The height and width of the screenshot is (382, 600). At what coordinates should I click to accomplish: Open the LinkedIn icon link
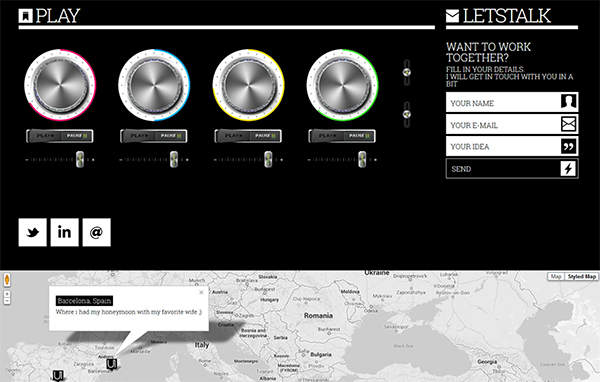point(64,232)
